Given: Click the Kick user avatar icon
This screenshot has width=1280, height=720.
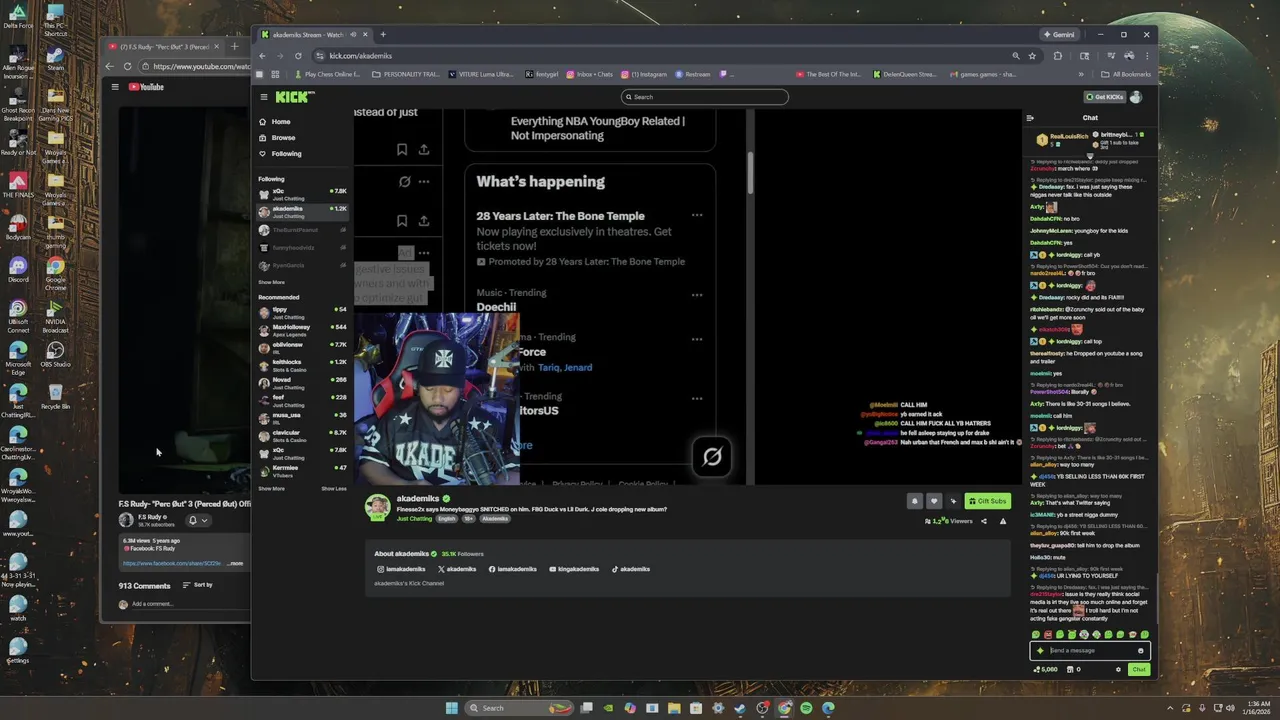Looking at the screenshot, I should click(x=1135, y=97).
